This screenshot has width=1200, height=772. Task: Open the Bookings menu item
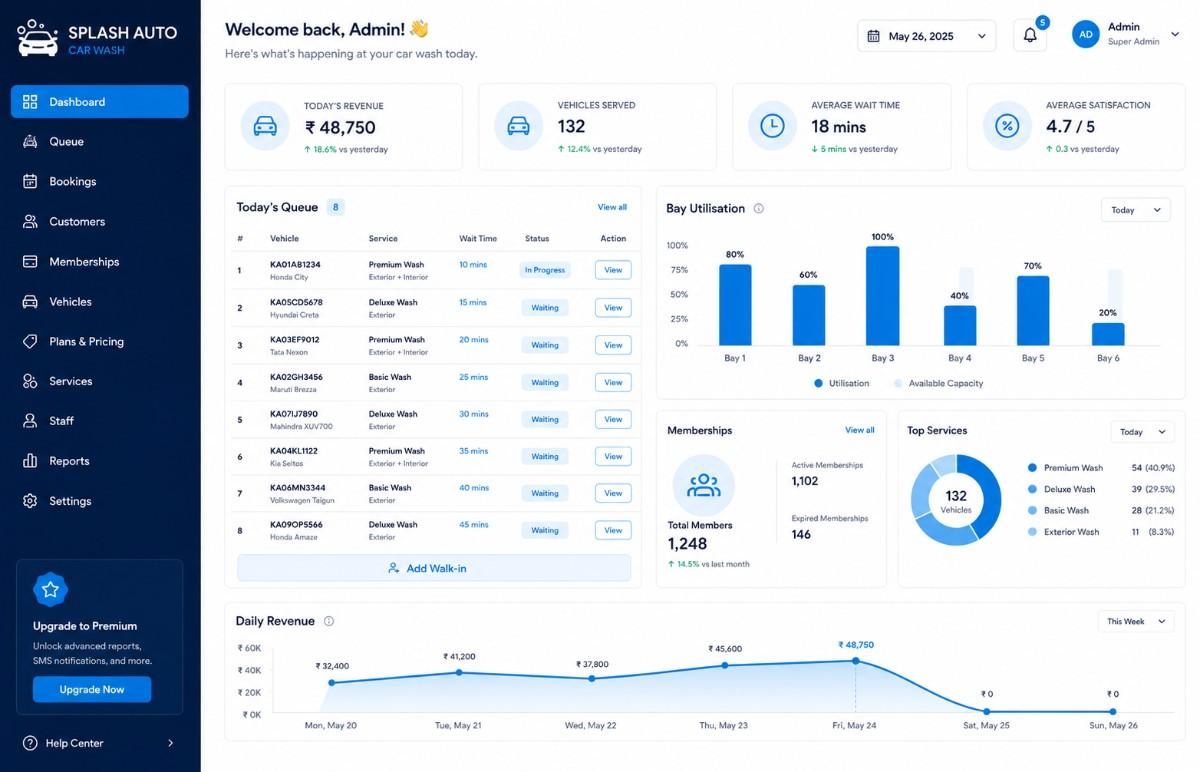[x=100, y=182]
